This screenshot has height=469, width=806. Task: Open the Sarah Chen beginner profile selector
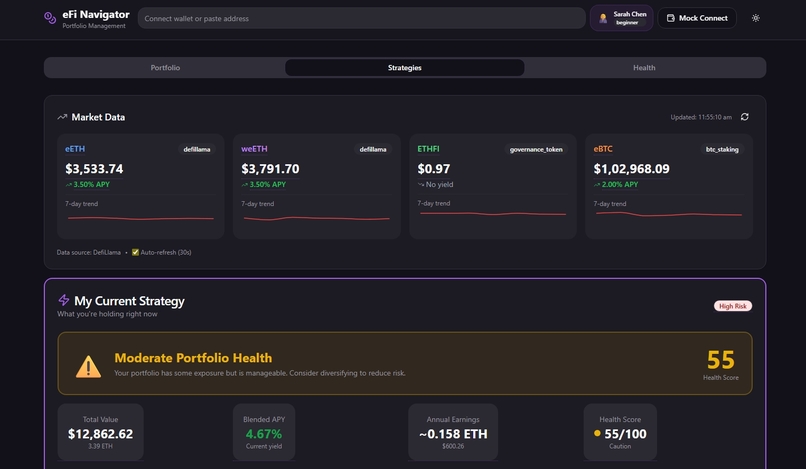pos(621,18)
